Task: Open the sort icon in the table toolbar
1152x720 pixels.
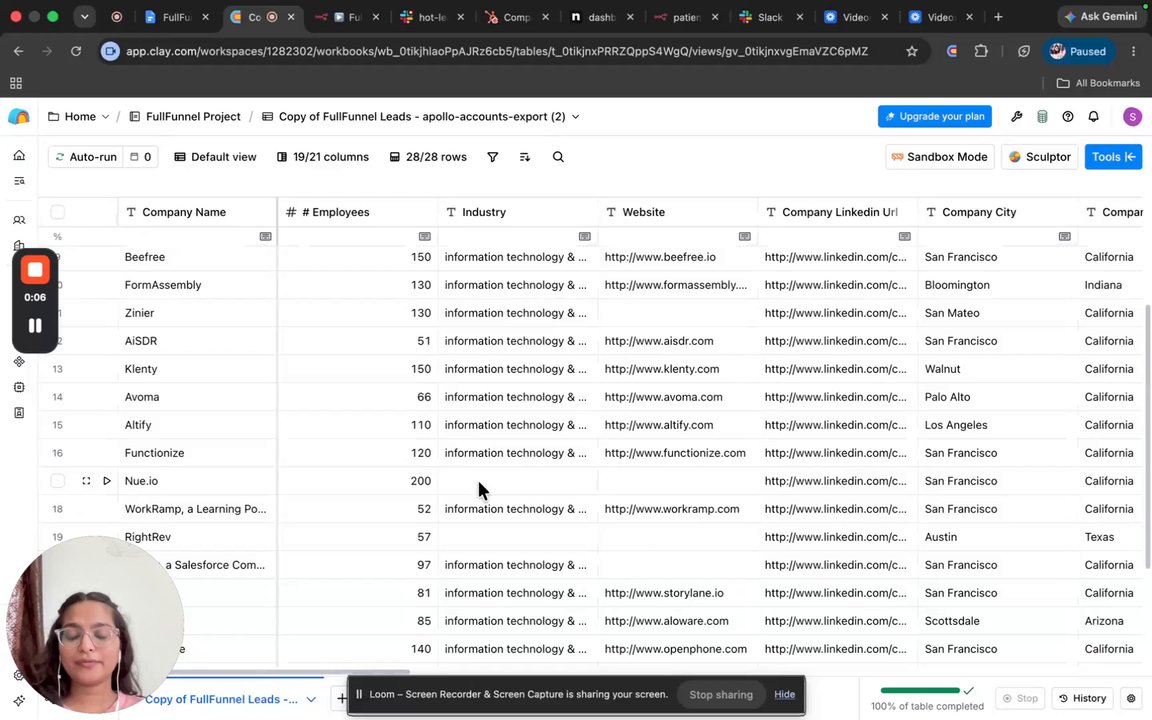Action: (x=525, y=157)
